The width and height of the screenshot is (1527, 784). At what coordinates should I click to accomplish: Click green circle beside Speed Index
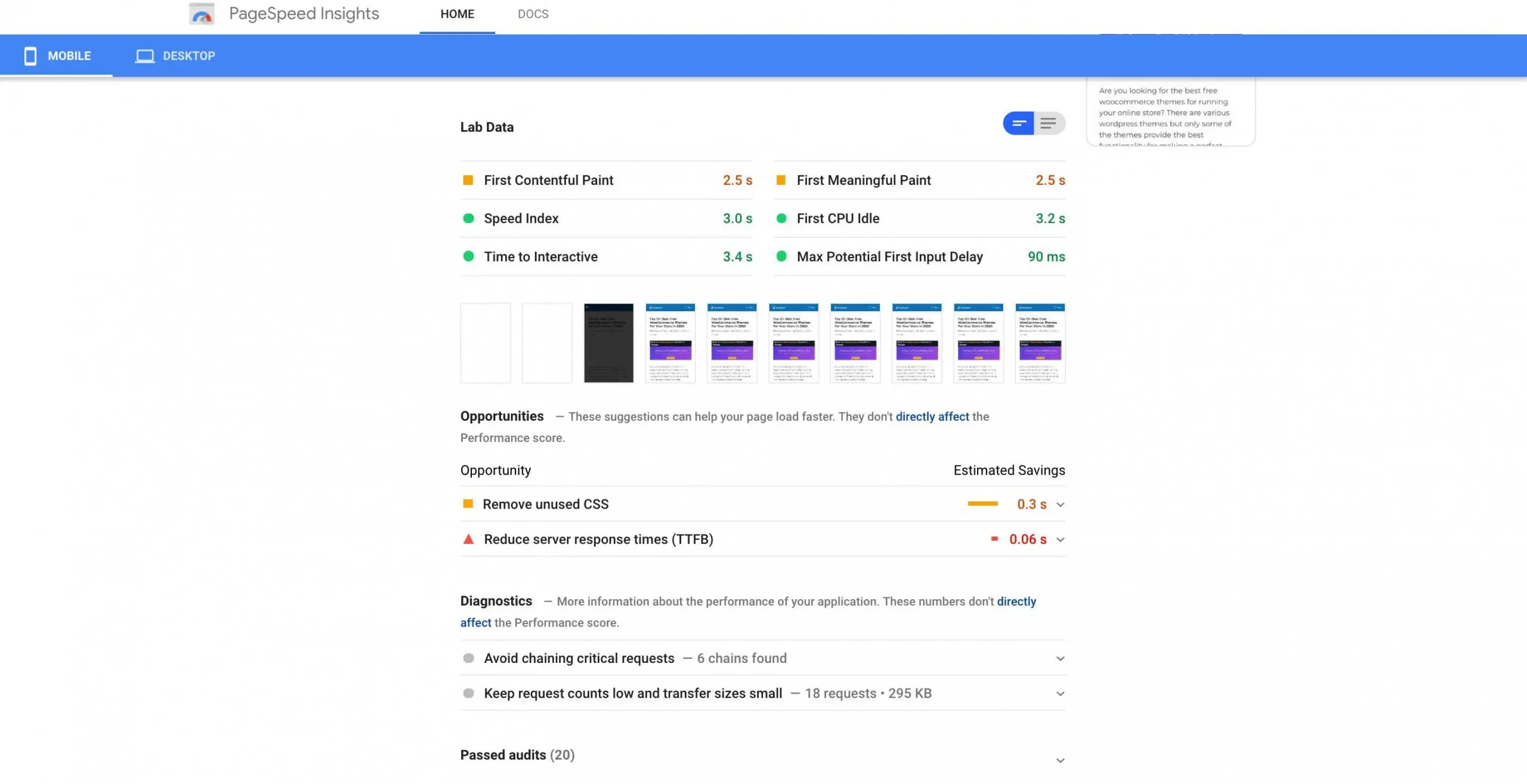click(468, 218)
